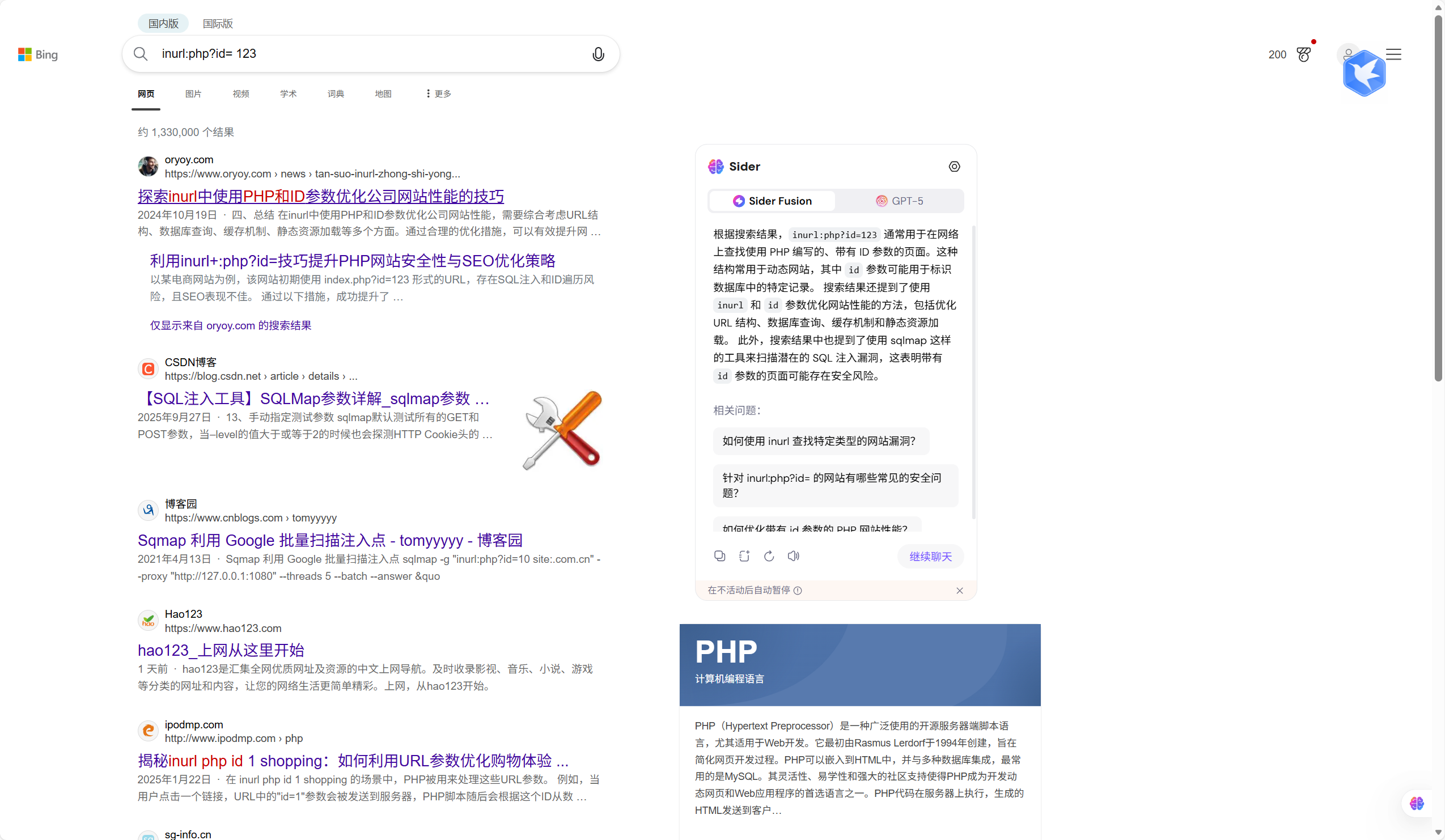
Task: Select the 国际版 version option
Action: (x=217, y=23)
